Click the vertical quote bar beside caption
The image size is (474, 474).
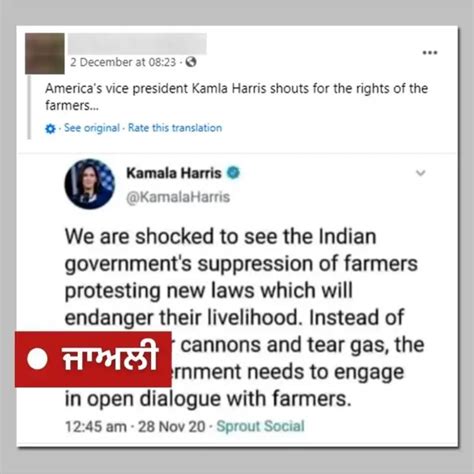tap(29, 107)
